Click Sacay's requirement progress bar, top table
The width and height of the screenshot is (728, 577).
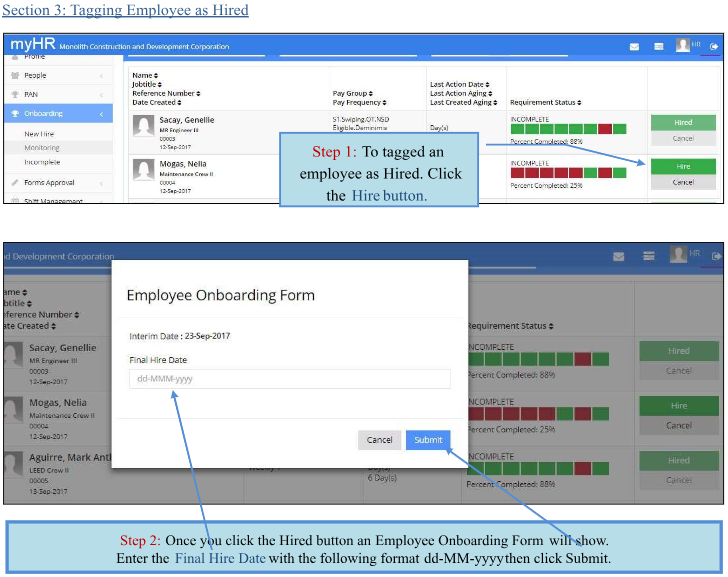(568, 129)
